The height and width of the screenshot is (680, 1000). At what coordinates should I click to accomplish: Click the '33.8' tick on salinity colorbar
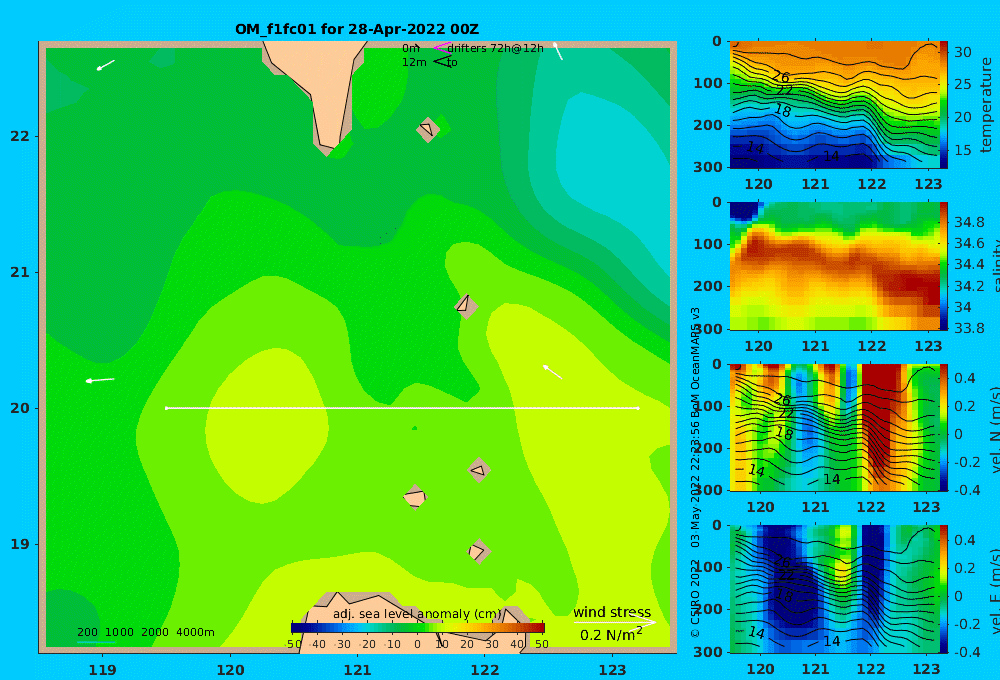point(969,328)
